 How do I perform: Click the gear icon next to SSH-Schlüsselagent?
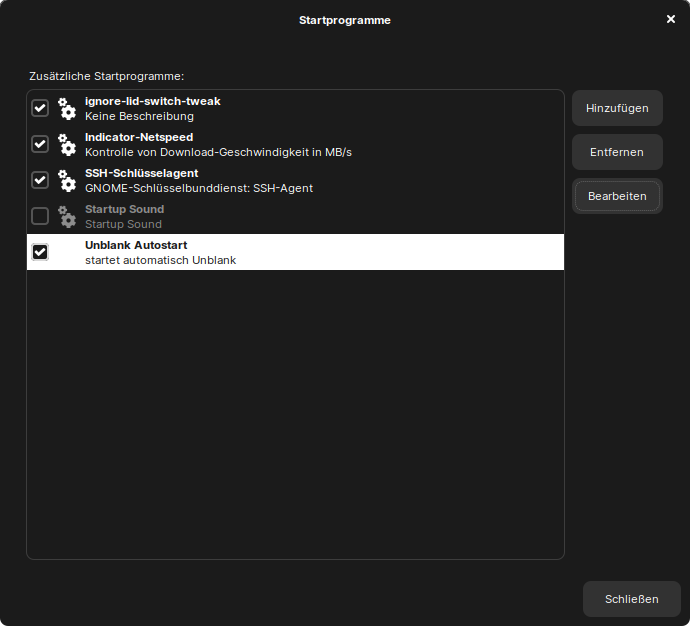click(x=67, y=180)
